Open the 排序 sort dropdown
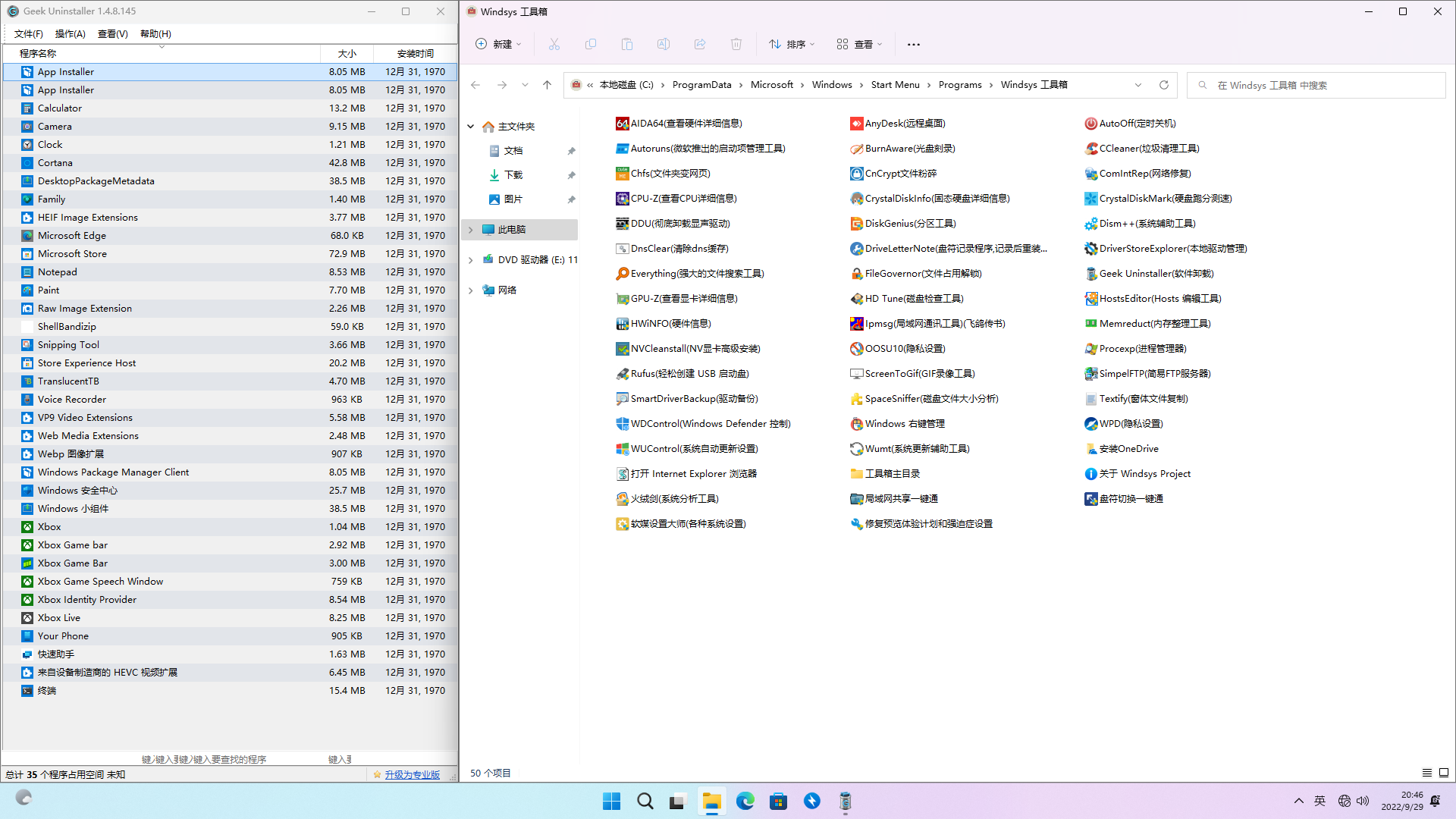Screen dimensions: 1456x819 tap(792, 44)
